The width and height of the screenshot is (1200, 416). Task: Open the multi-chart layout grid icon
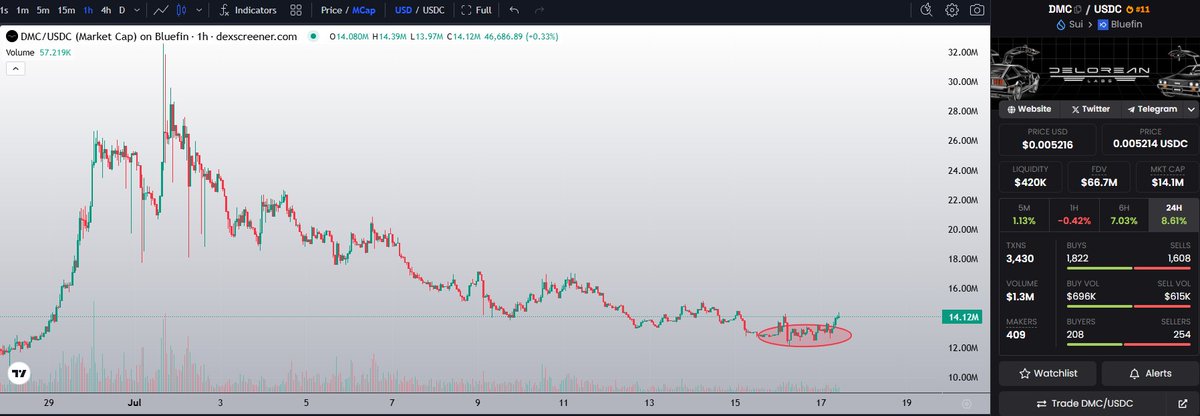click(295, 10)
